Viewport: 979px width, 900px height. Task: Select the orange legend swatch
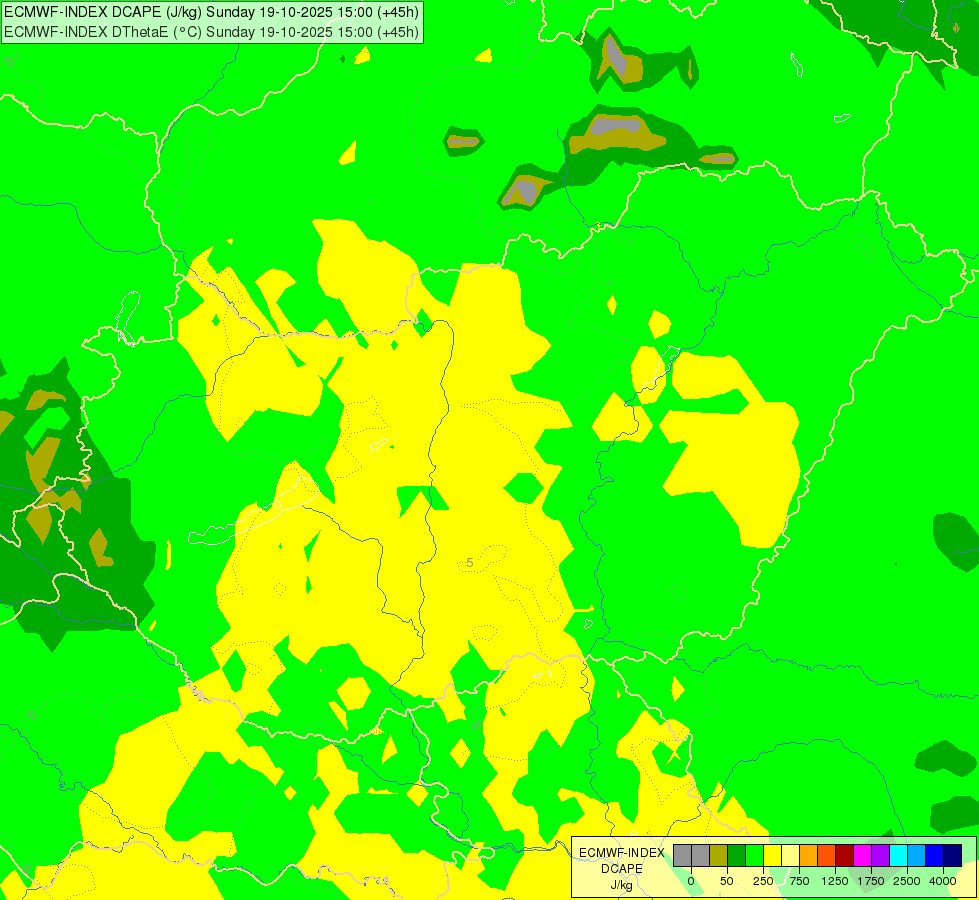click(x=809, y=856)
